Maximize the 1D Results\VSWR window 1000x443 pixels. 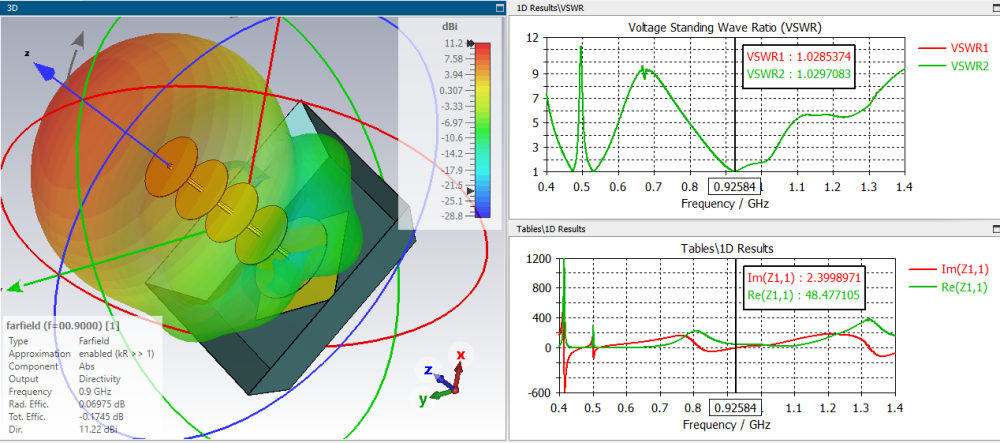click(x=996, y=8)
